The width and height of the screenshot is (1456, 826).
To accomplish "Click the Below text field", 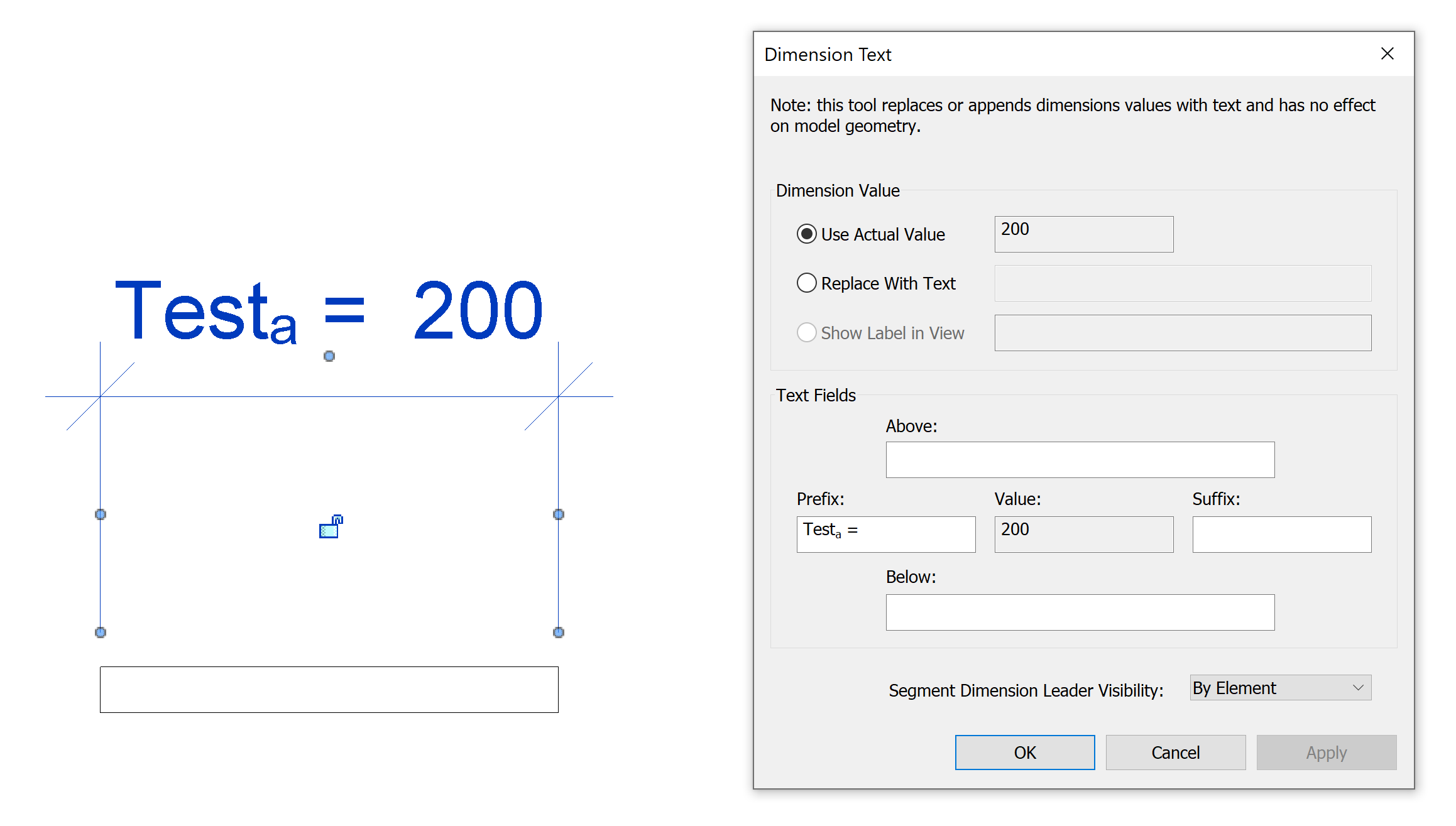I will click(x=1080, y=612).
